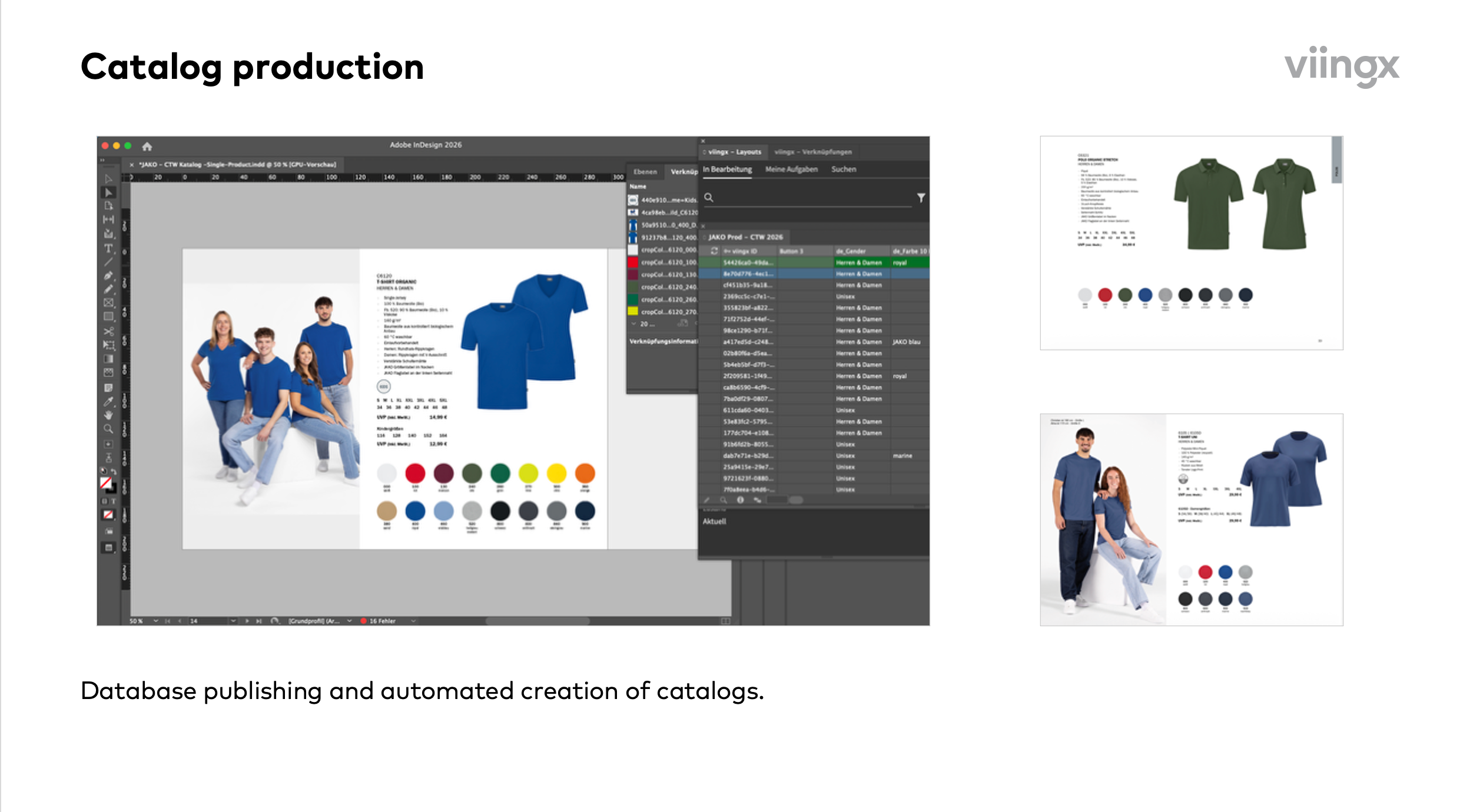Select the Gap tool
This screenshot has height=812, width=1460.
108,219
